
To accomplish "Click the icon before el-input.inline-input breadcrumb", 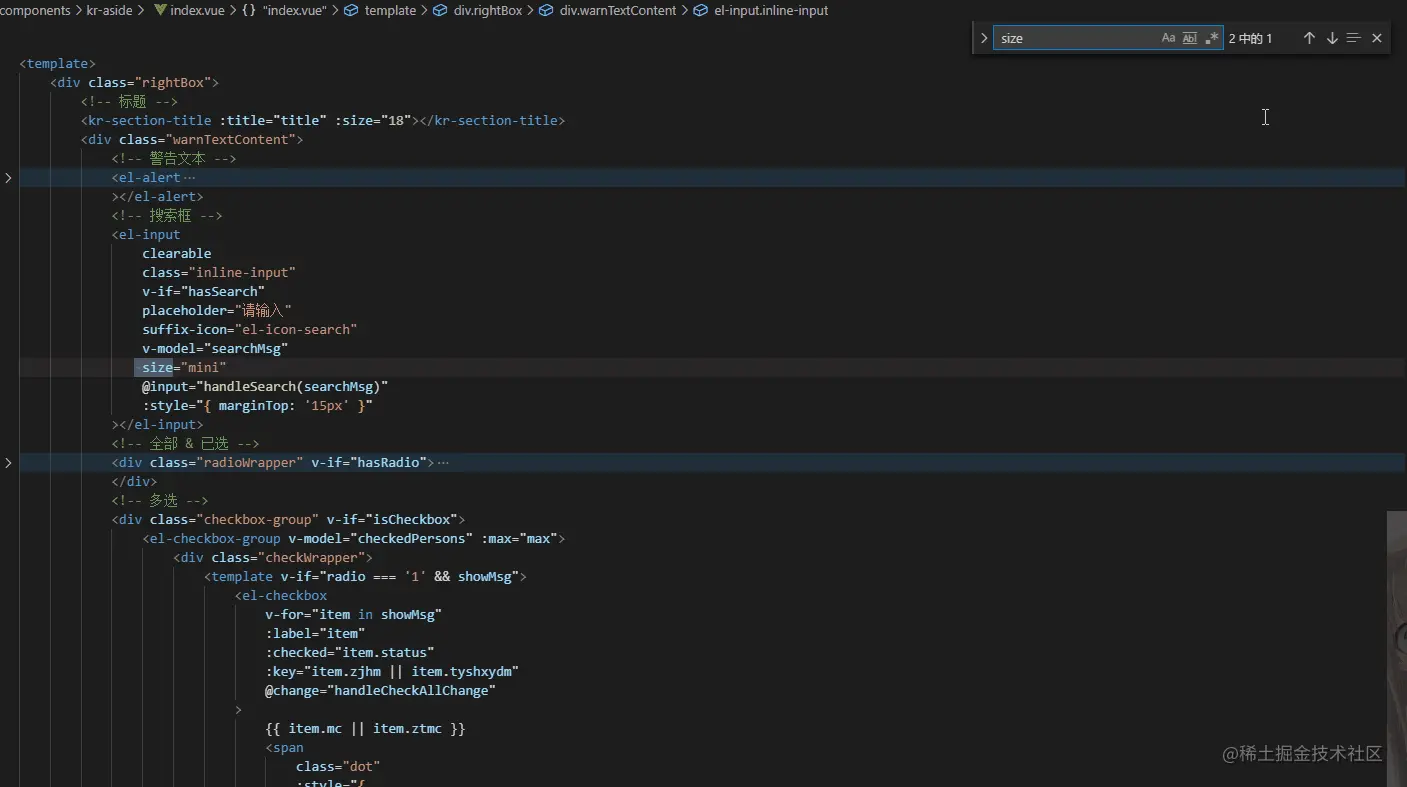I will [x=700, y=10].
